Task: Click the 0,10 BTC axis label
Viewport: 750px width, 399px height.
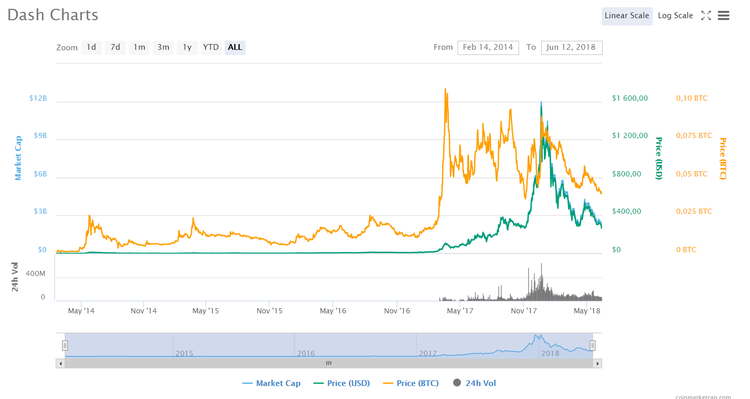Action: (692, 98)
